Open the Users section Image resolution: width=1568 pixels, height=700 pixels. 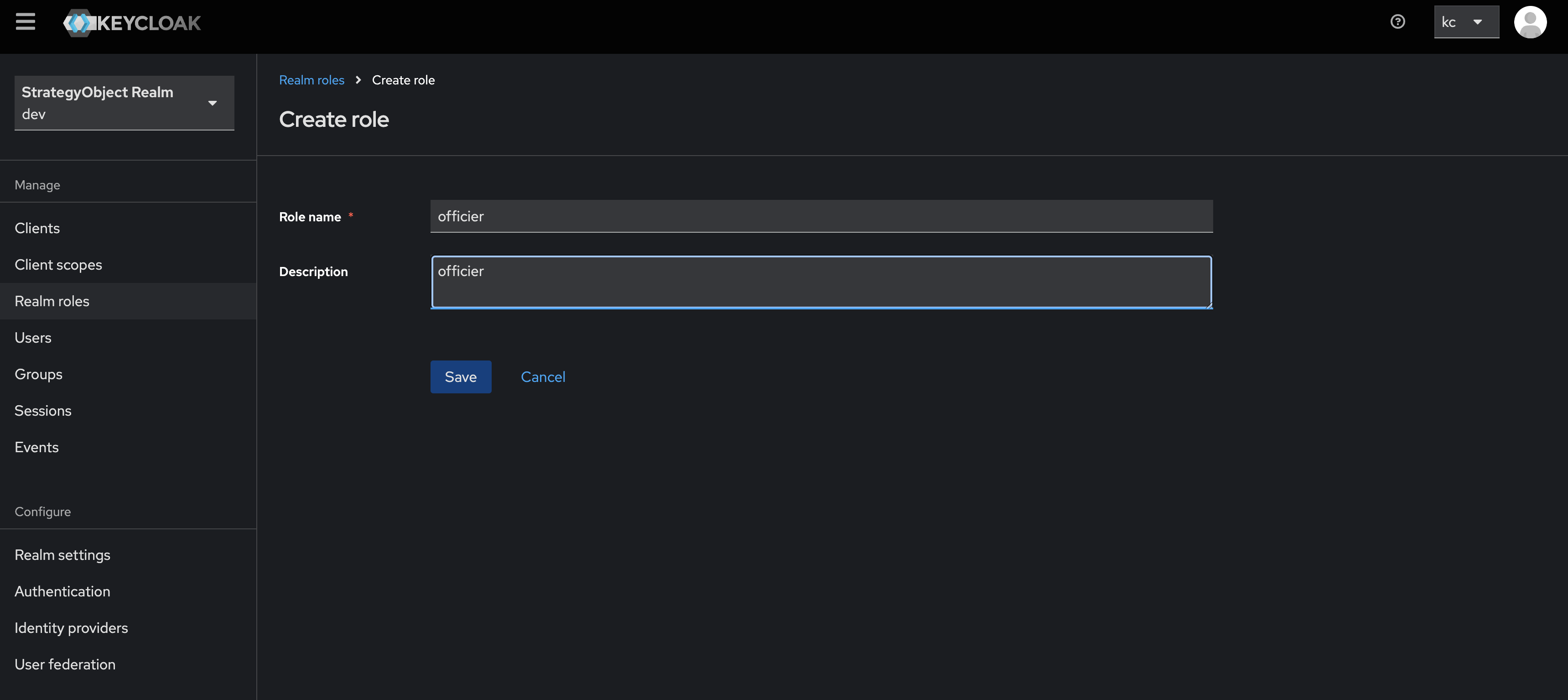pyautogui.click(x=33, y=338)
